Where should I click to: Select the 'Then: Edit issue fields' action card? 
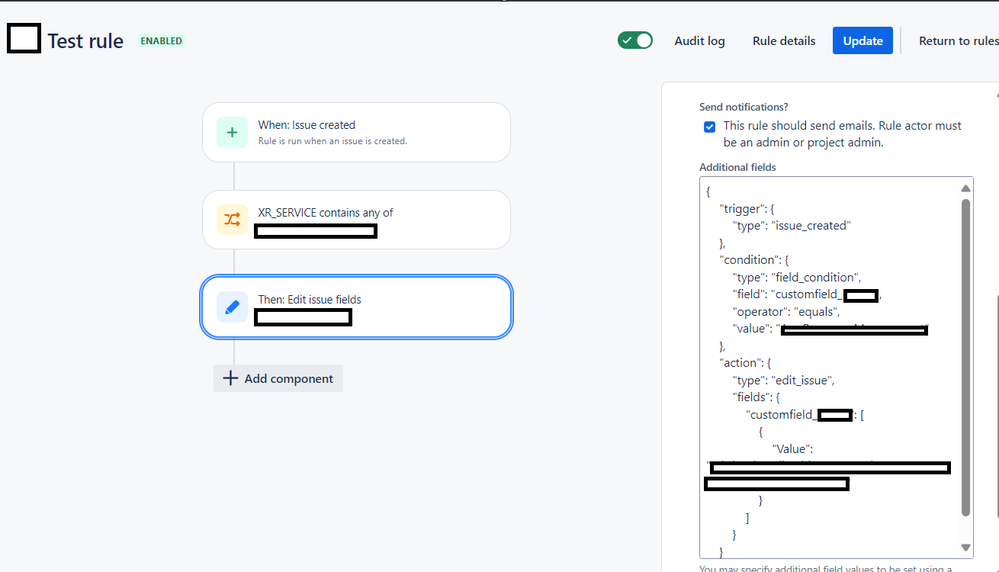pos(356,307)
